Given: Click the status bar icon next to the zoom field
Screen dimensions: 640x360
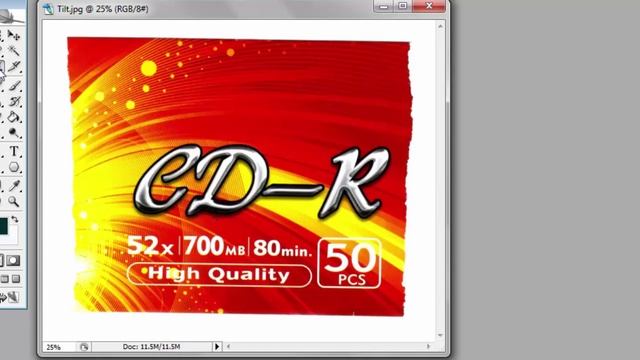Looking at the screenshot, I should tap(84, 347).
